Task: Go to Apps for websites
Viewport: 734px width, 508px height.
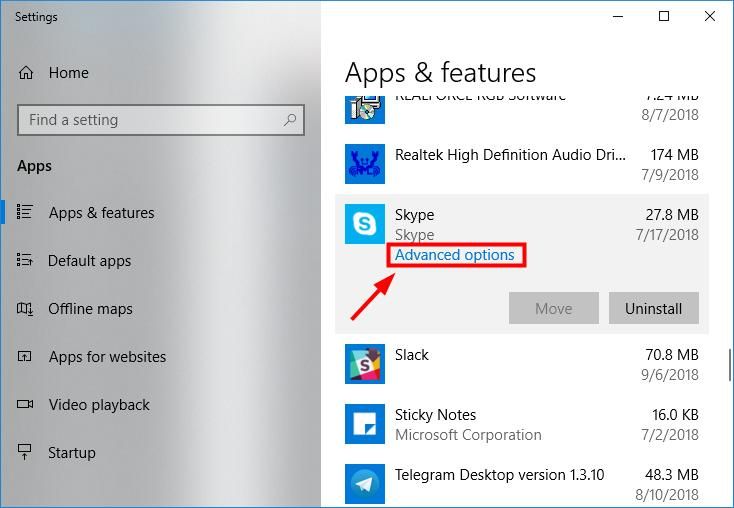Action: tap(107, 357)
